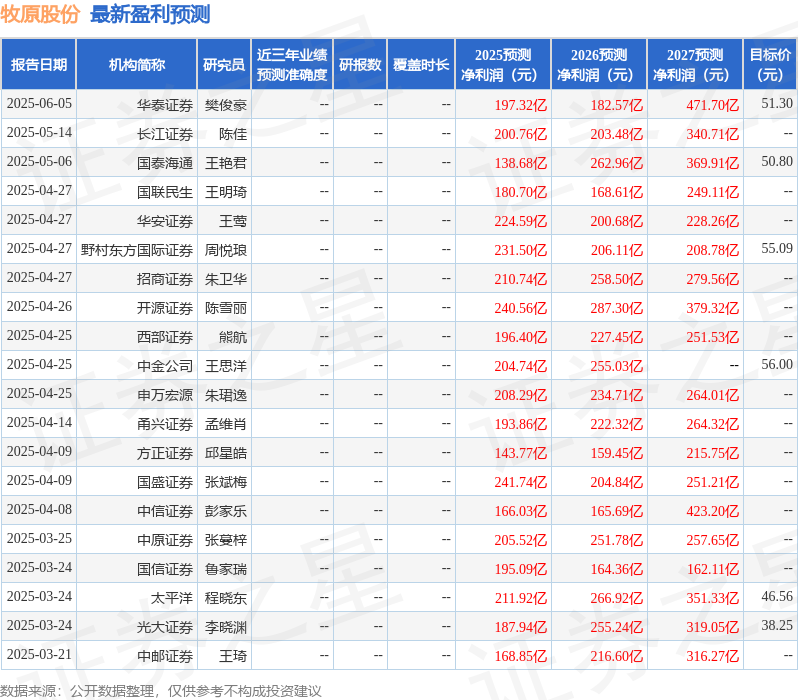Viewport: 798px width, 700px height.
Task: Click the 机构简称 column header
Action: 136,64
